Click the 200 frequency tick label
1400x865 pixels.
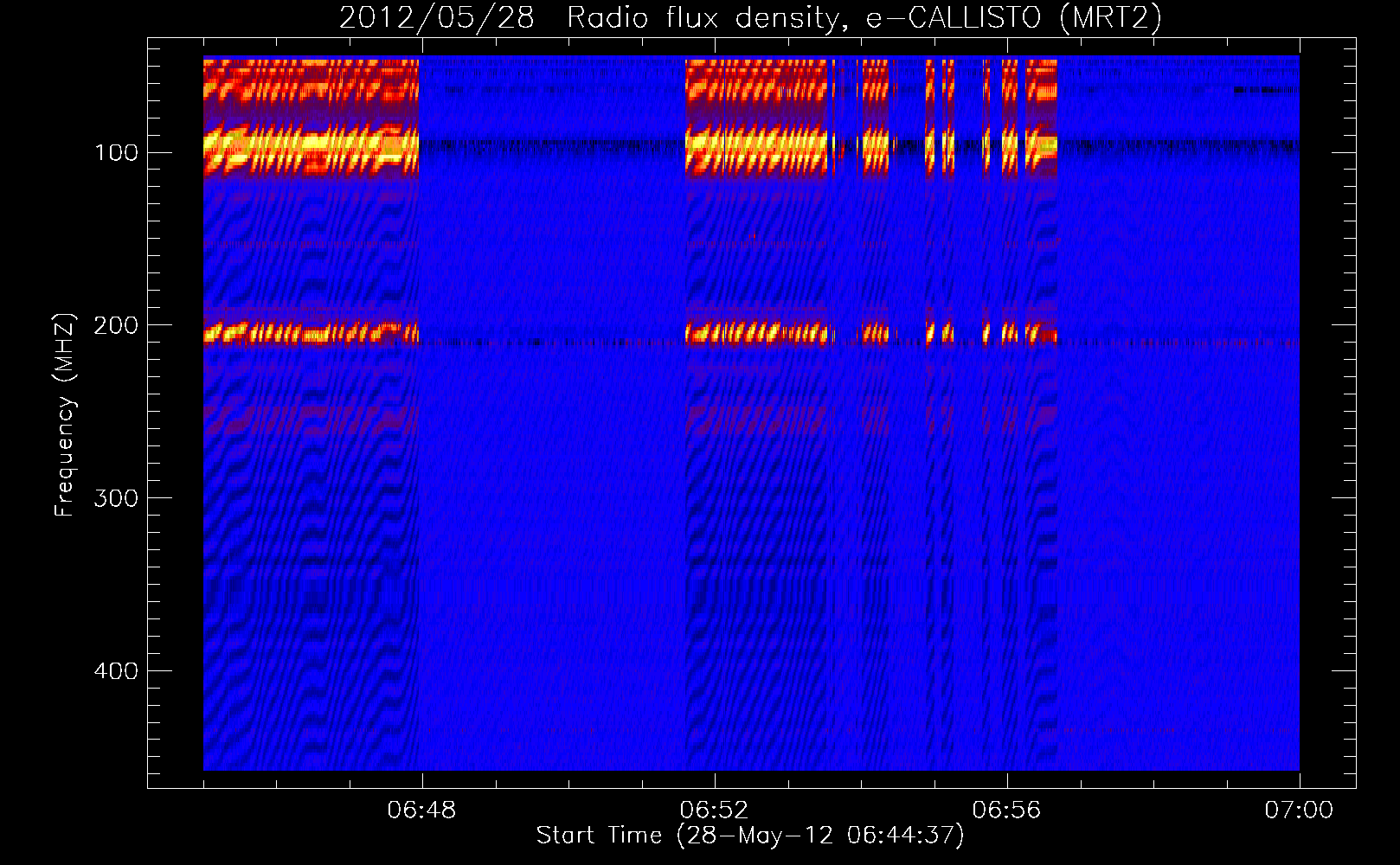[x=116, y=325]
